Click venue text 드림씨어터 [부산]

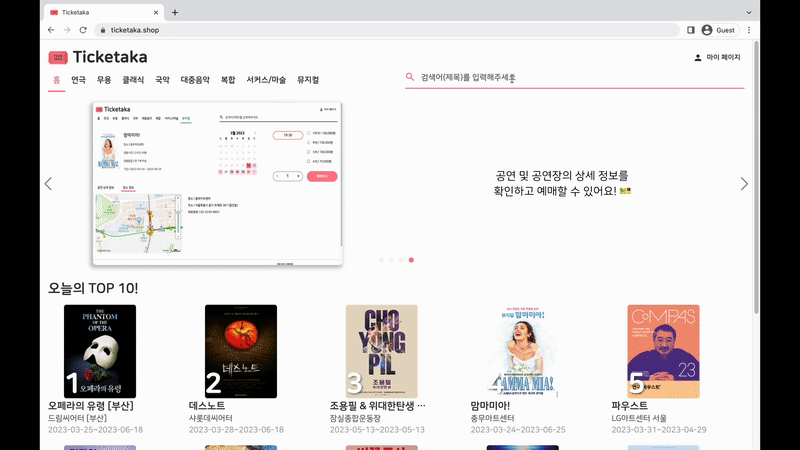[78, 418]
